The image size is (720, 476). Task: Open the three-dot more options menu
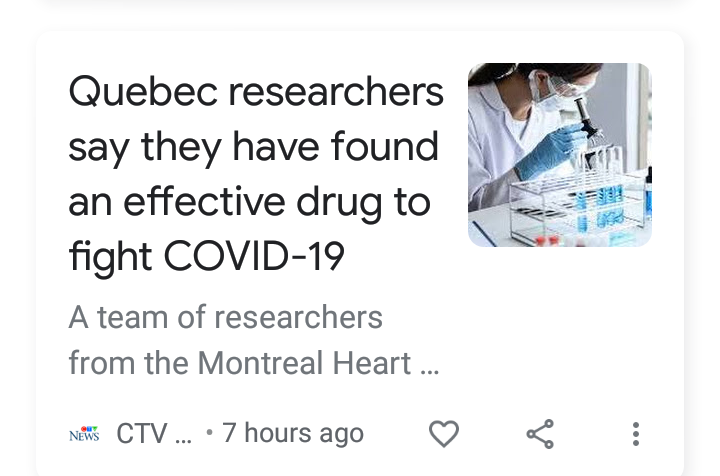pyautogui.click(x=635, y=433)
